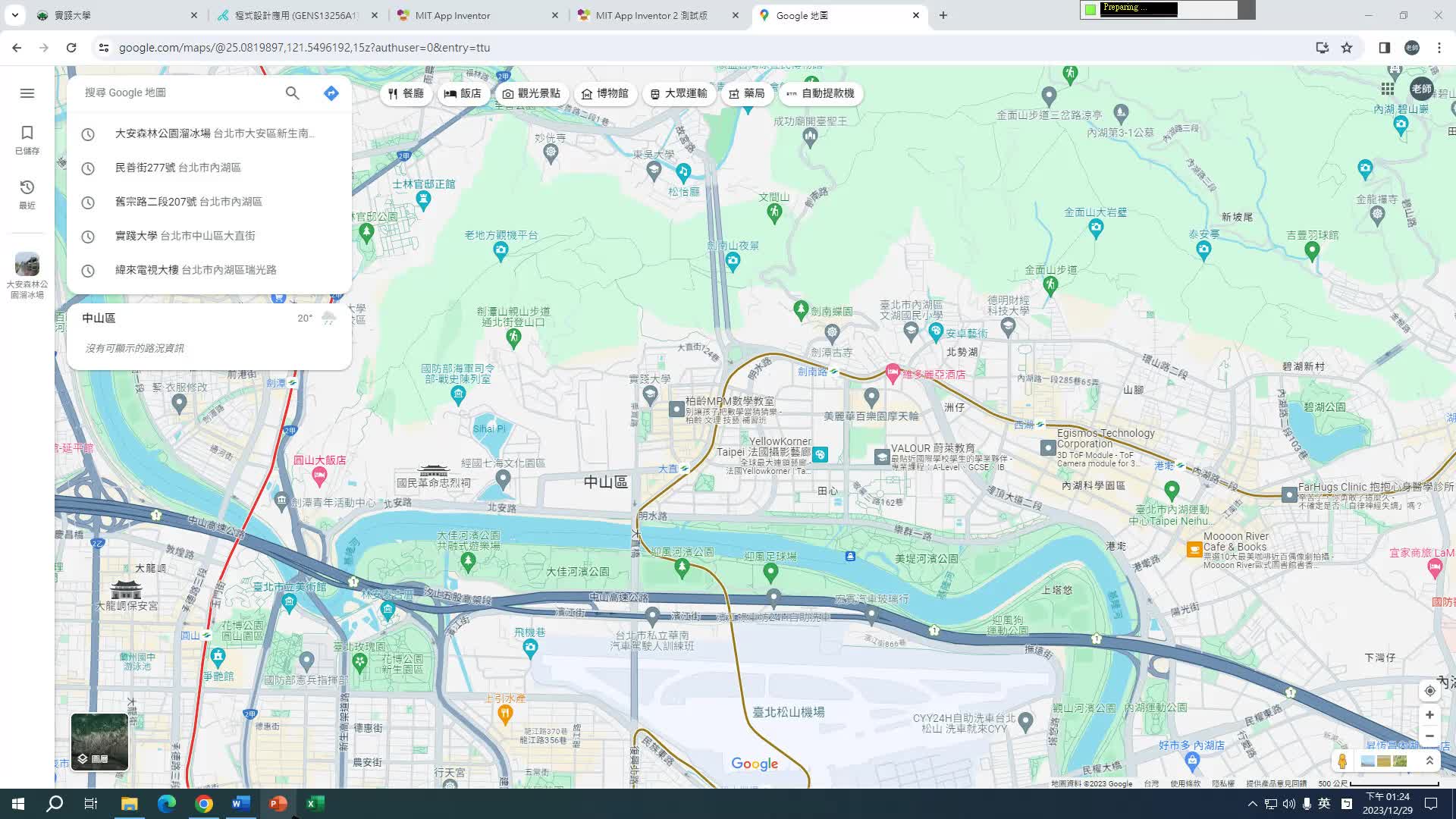This screenshot has height=819, width=1456.
Task: Filter map by Hotels (飯店)
Action: [x=463, y=93]
